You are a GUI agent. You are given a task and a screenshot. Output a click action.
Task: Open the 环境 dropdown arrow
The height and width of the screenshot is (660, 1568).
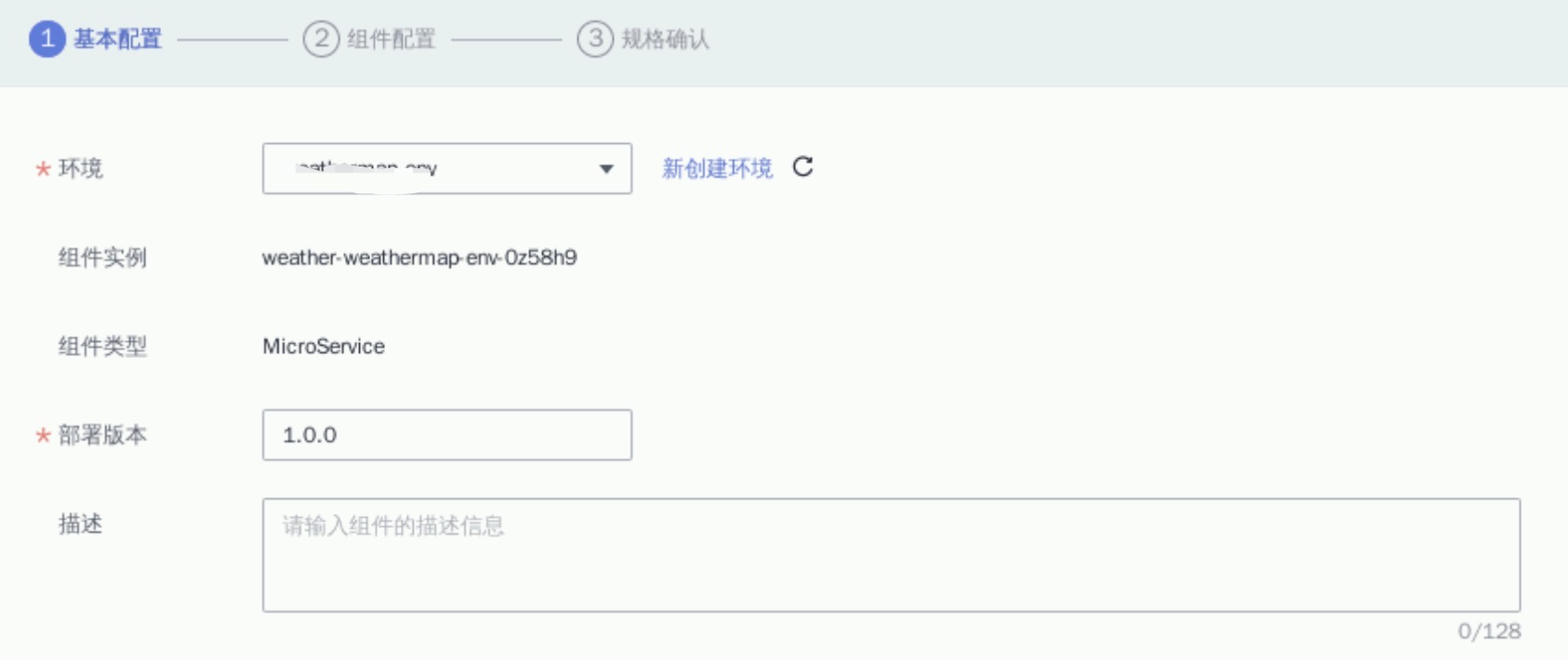tap(606, 168)
